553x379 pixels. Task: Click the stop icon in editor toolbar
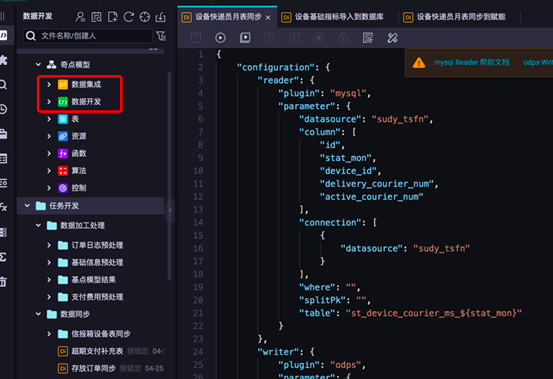pos(319,38)
